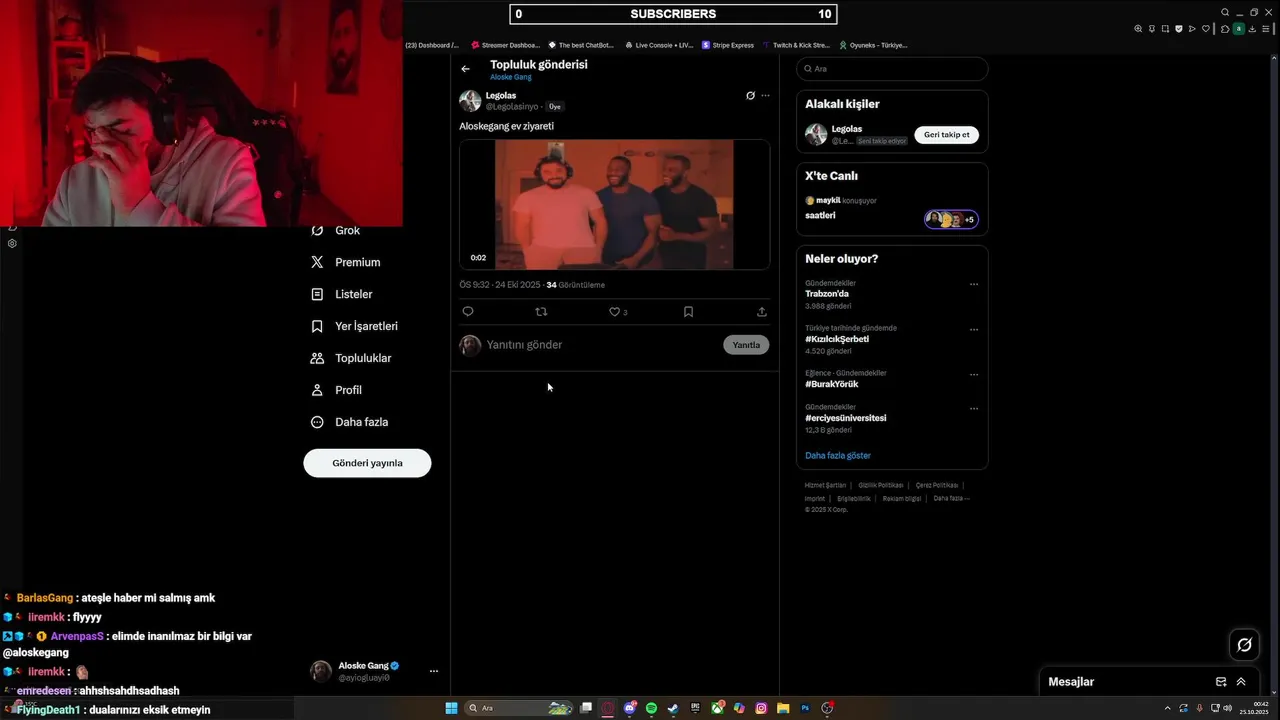1280x720 pixels.
Task: Click the Daha fazla göster link
Action: click(838, 455)
